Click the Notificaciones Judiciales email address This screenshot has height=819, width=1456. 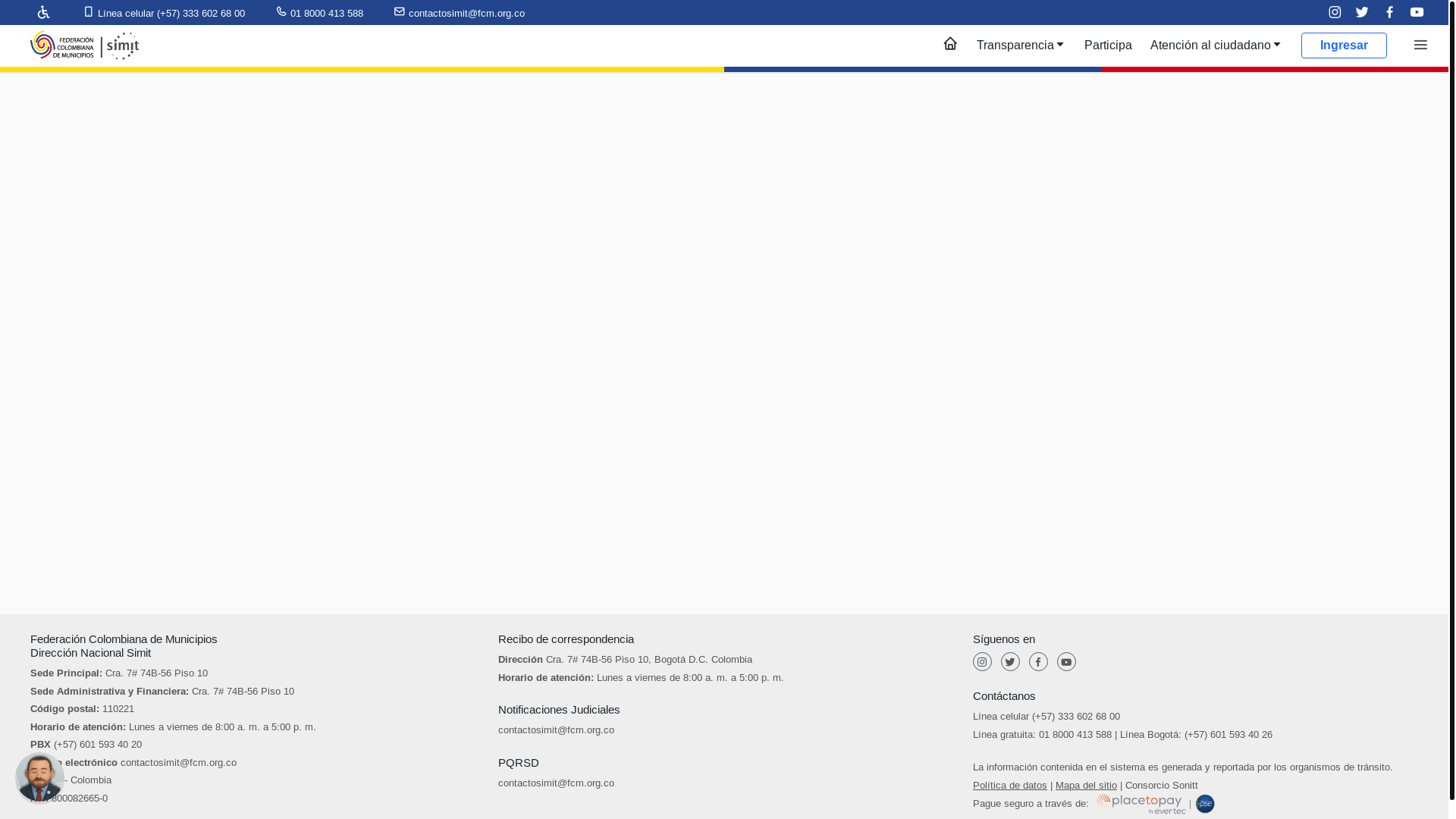pyautogui.click(x=556, y=730)
